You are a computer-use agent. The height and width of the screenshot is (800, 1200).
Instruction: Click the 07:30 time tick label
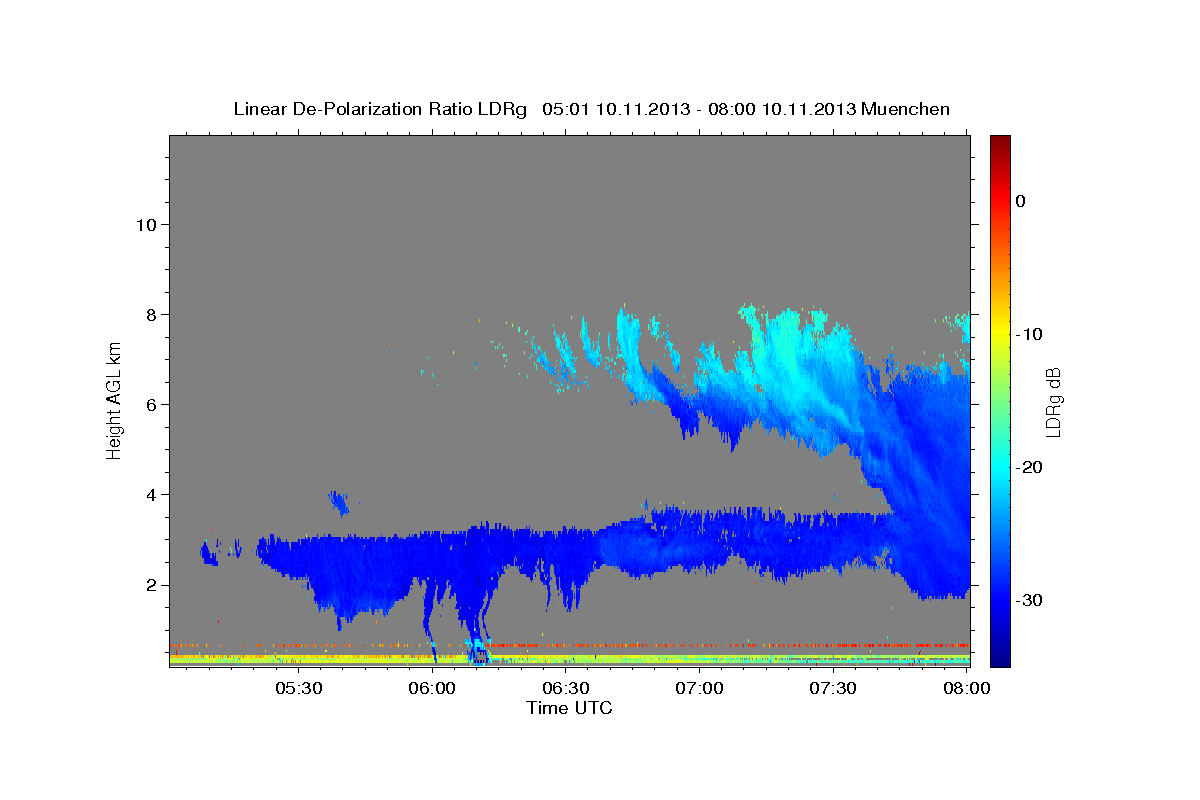click(833, 689)
